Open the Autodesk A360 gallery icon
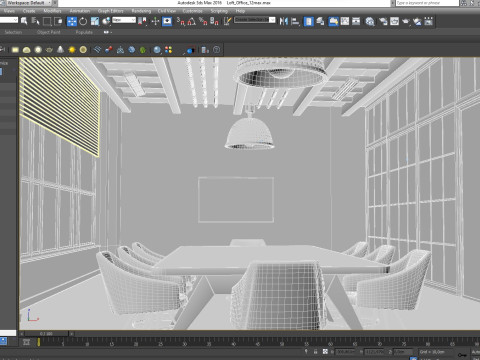The image size is (480, 360). 429,22
